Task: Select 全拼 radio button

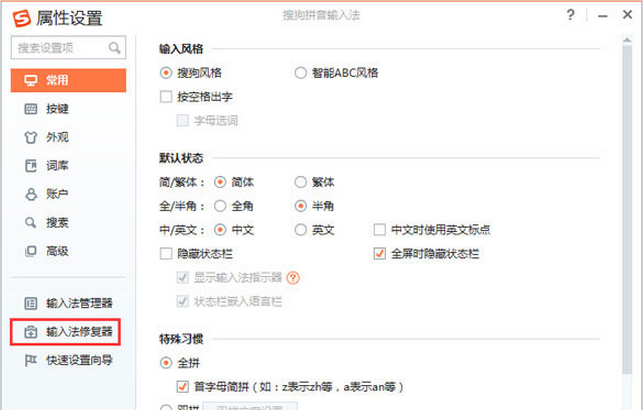Action: coord(166,363)
